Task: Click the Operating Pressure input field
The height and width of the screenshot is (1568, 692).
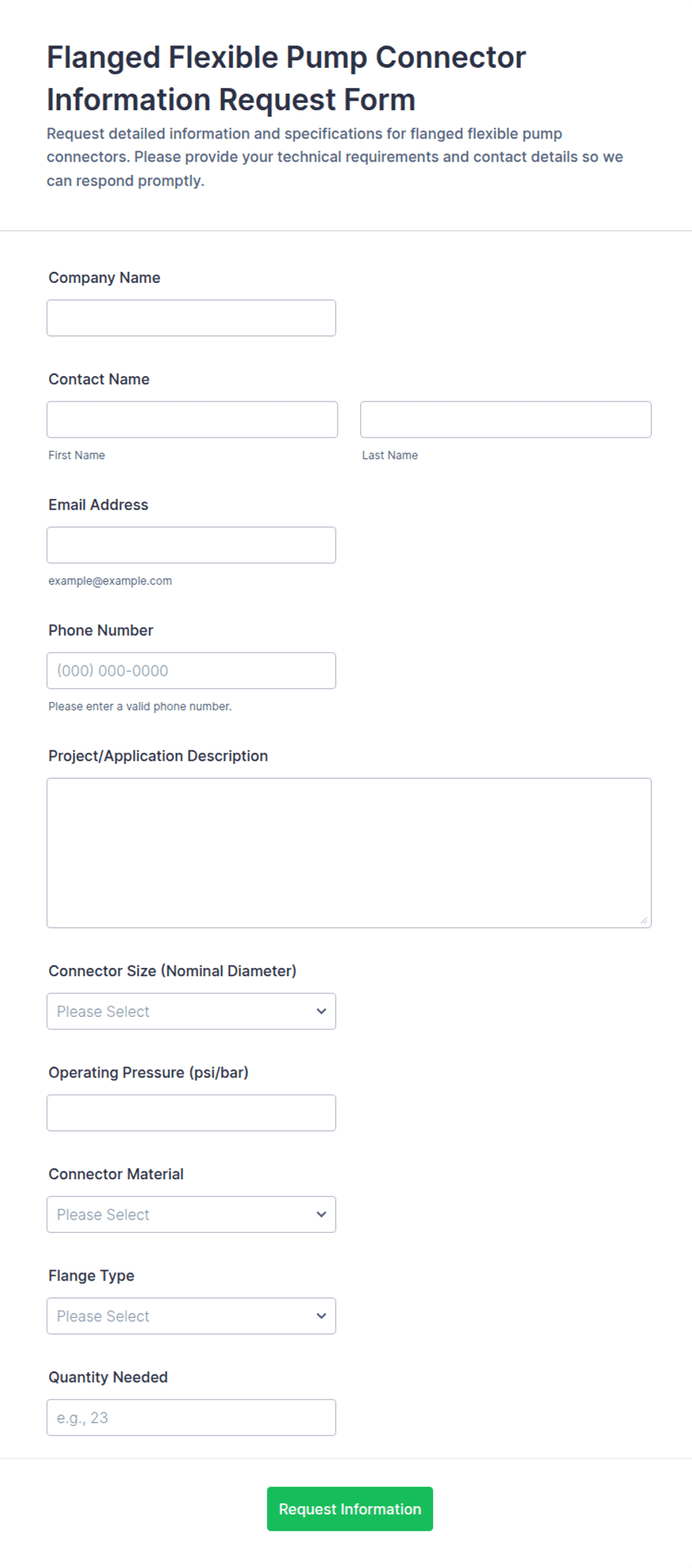Action: pyautogui.click(x=191, y=1113)
